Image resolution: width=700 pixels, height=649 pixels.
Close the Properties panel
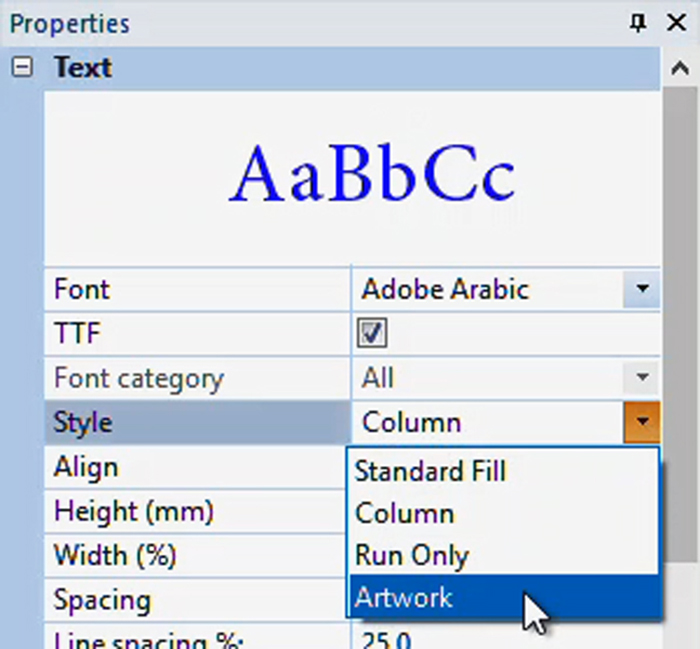(676, 23)
